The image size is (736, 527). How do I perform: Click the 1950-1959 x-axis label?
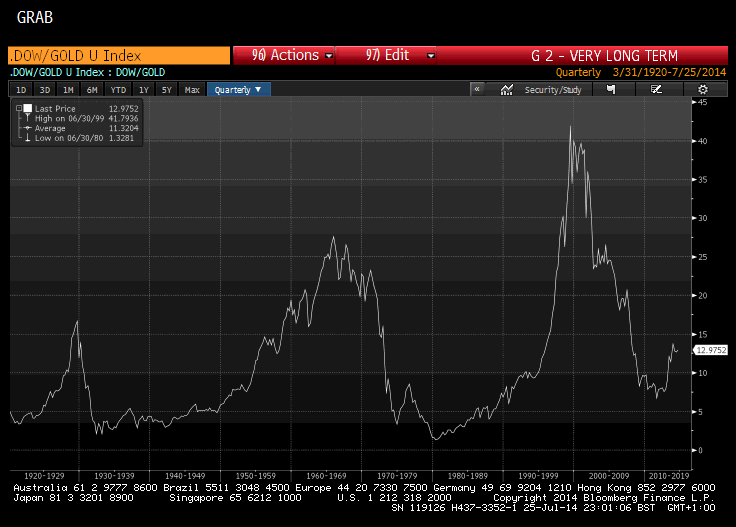click(255, 475)
